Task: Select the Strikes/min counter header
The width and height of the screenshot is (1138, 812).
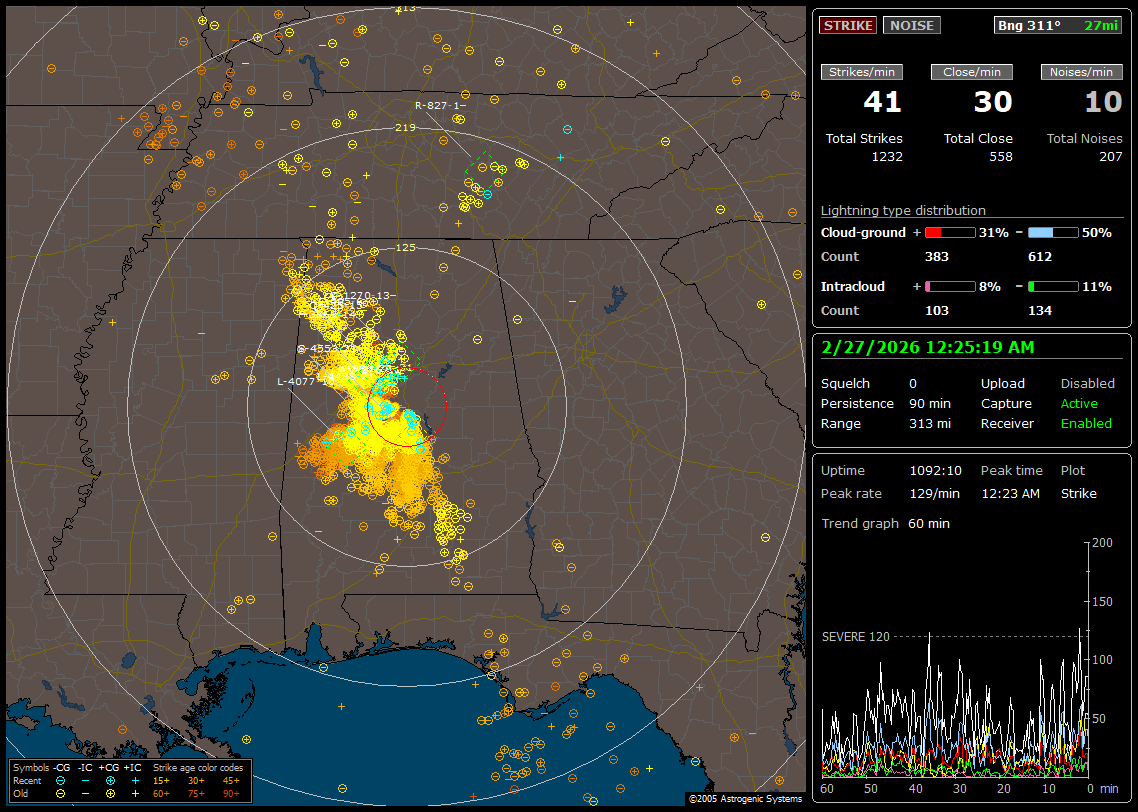Action: (861, 72)
